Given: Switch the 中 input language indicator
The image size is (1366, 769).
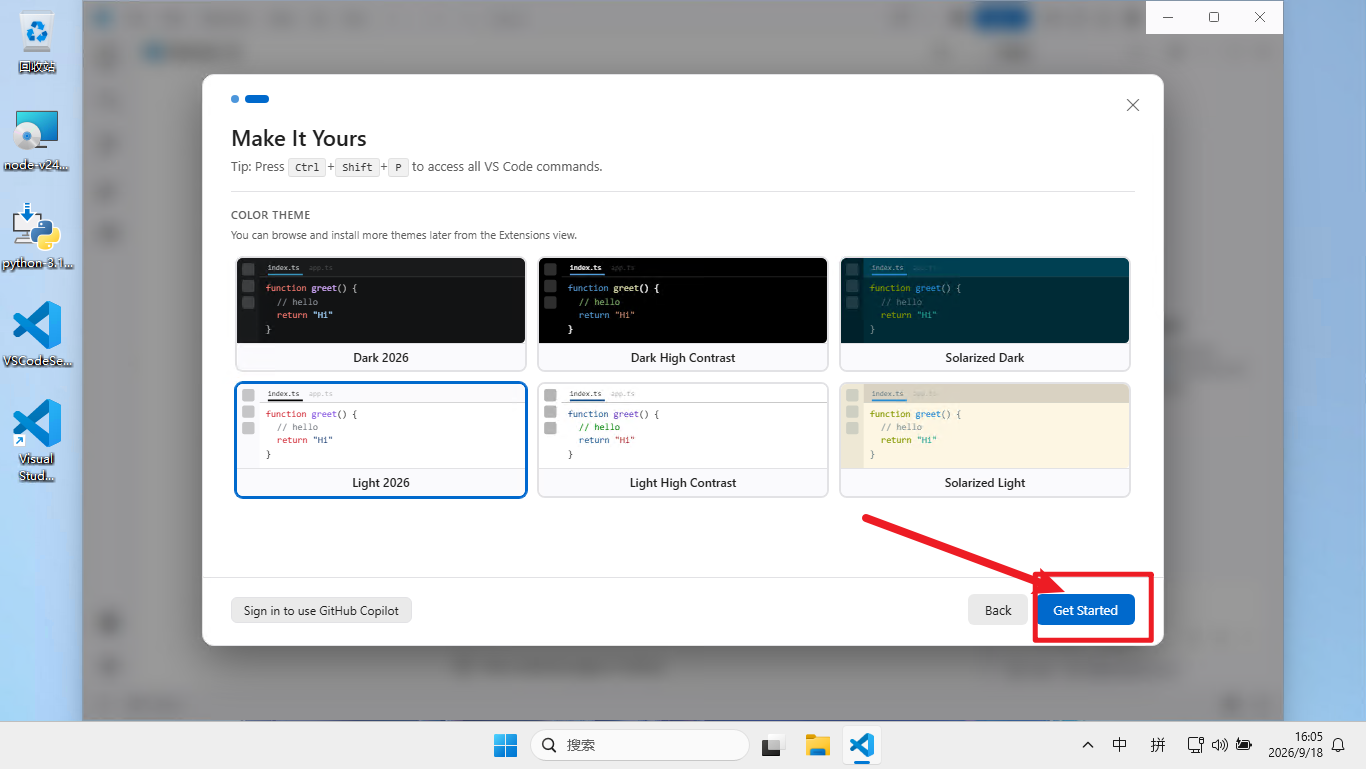Looking at the screenshot, I should (1120, 745).
